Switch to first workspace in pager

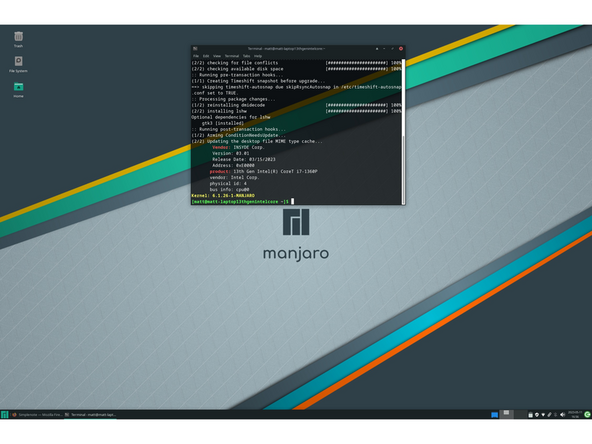coord(506,414)
